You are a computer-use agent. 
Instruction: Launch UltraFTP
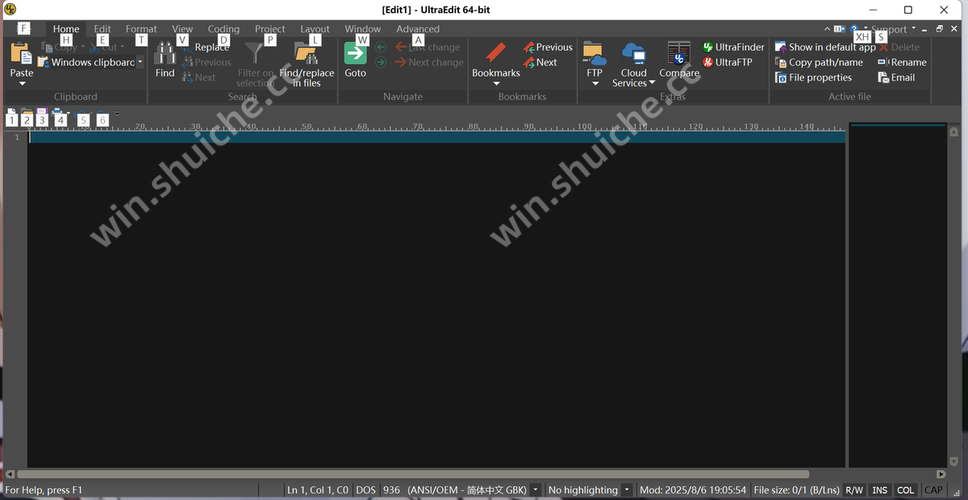point(728,62)
